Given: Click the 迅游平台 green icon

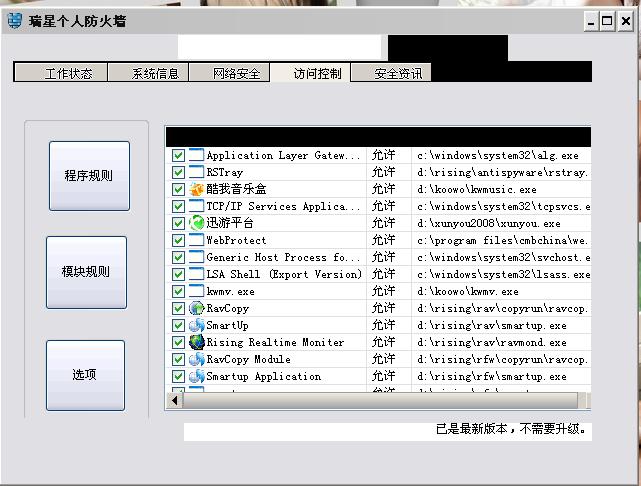Looking at the screenshot, I should click(x=196, y=223).
